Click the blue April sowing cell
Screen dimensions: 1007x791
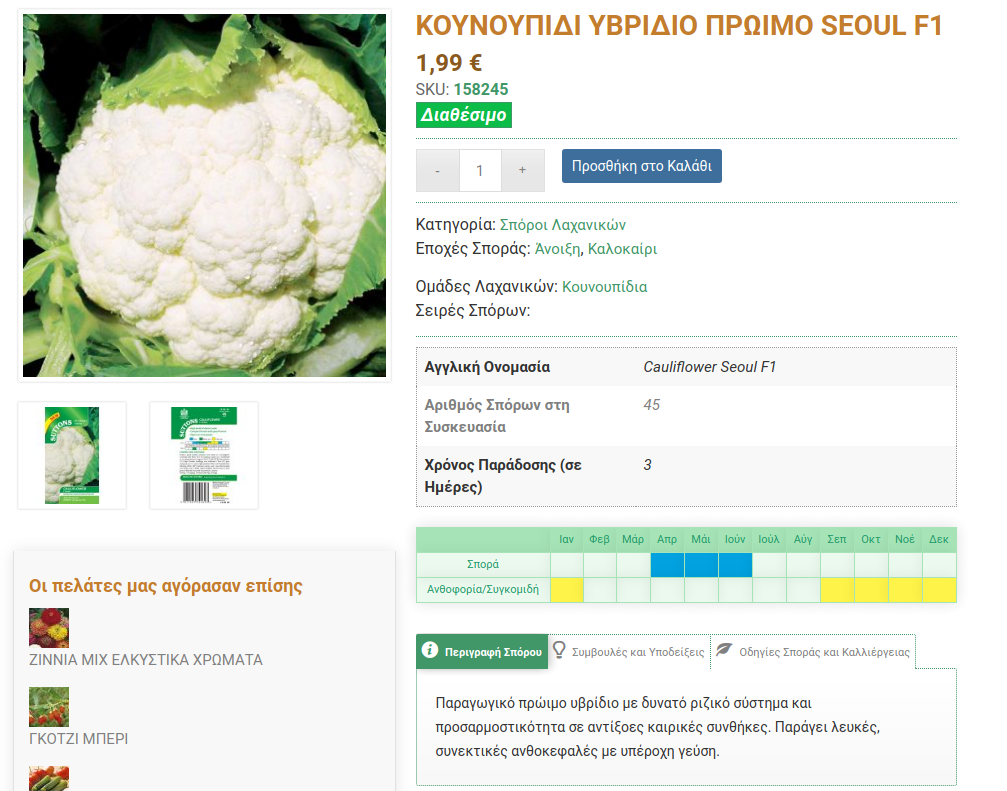[667, 565]
